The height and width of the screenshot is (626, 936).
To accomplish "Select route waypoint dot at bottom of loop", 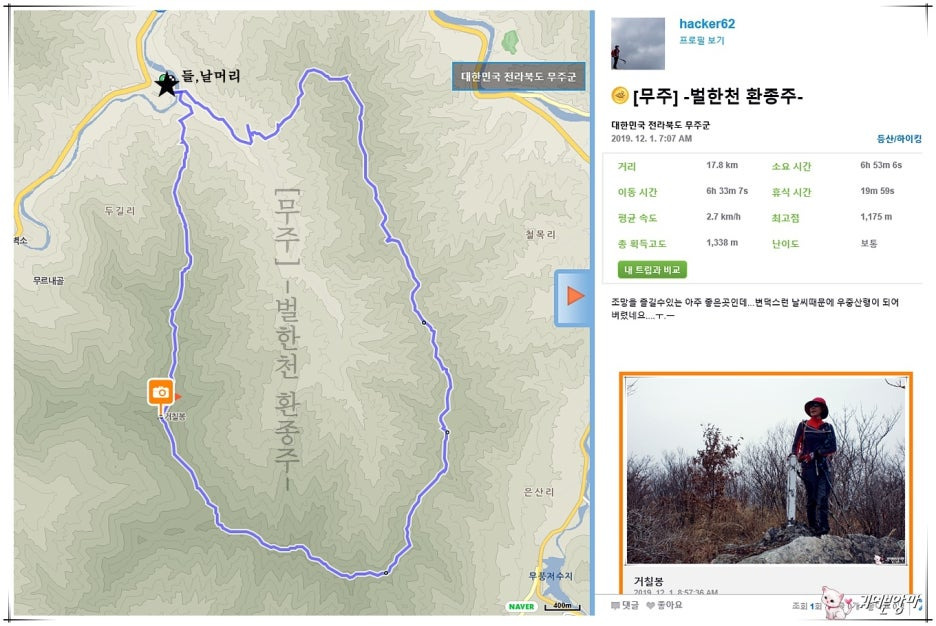I will pyautogui.click(x=386, y=573).
